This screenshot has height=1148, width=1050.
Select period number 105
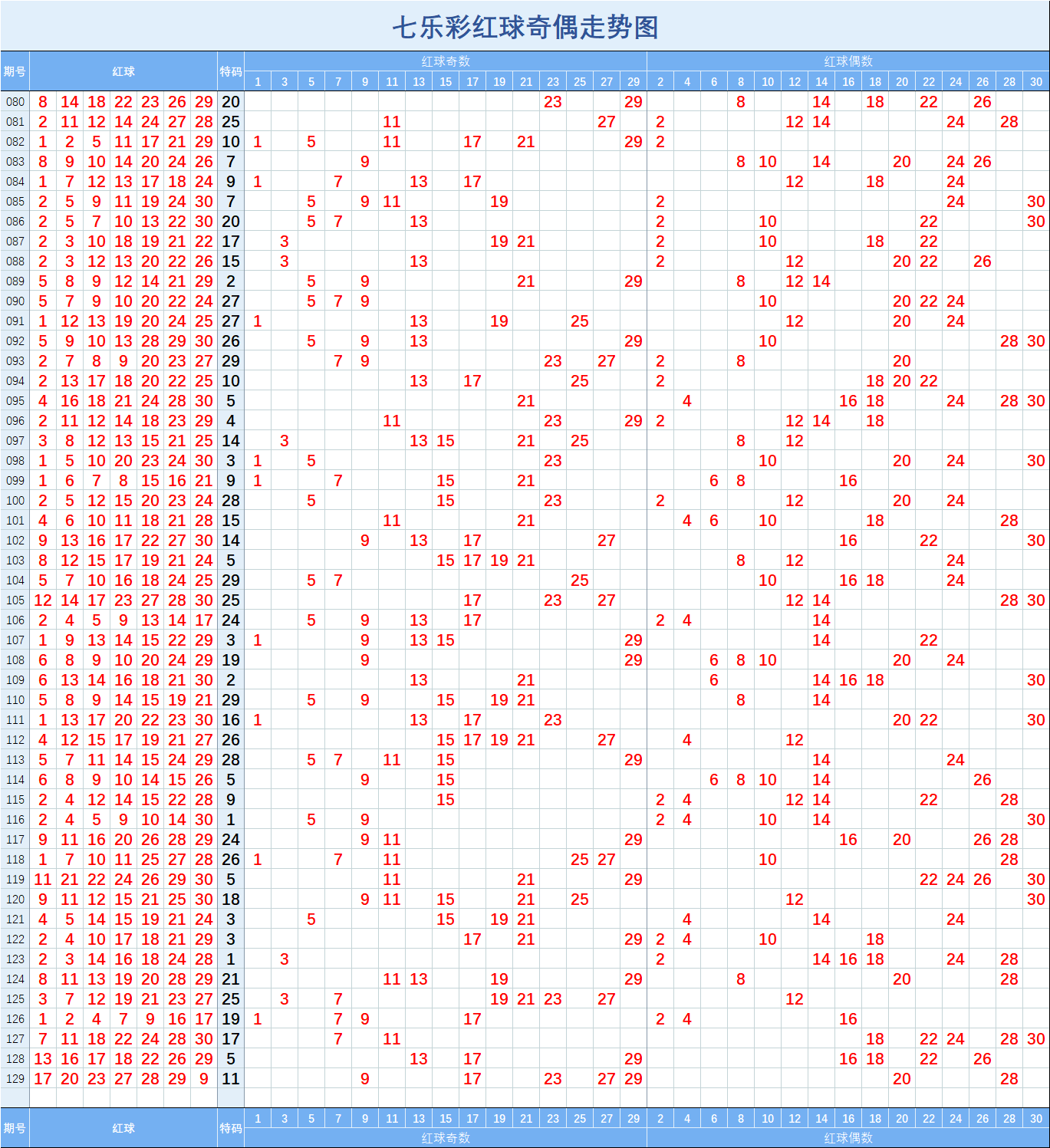15,600
